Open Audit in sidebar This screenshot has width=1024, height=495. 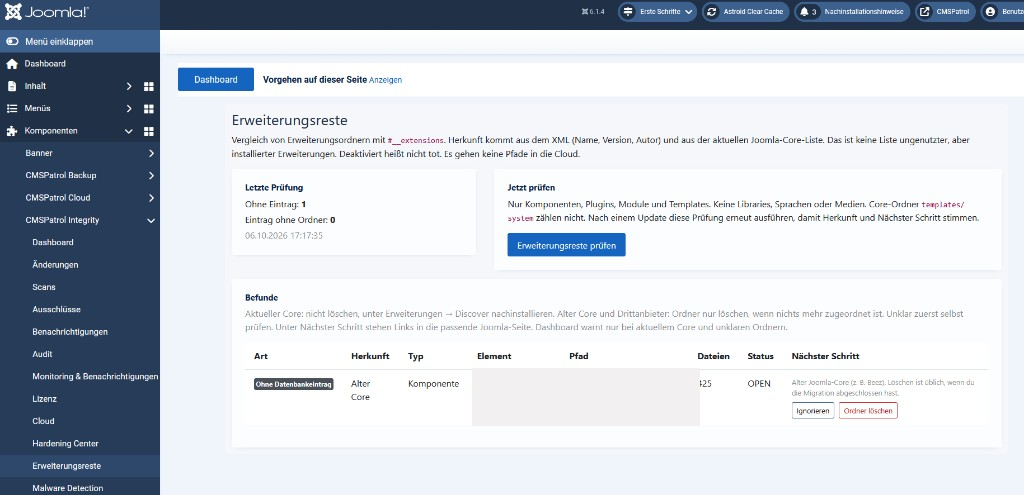point(42,354)
